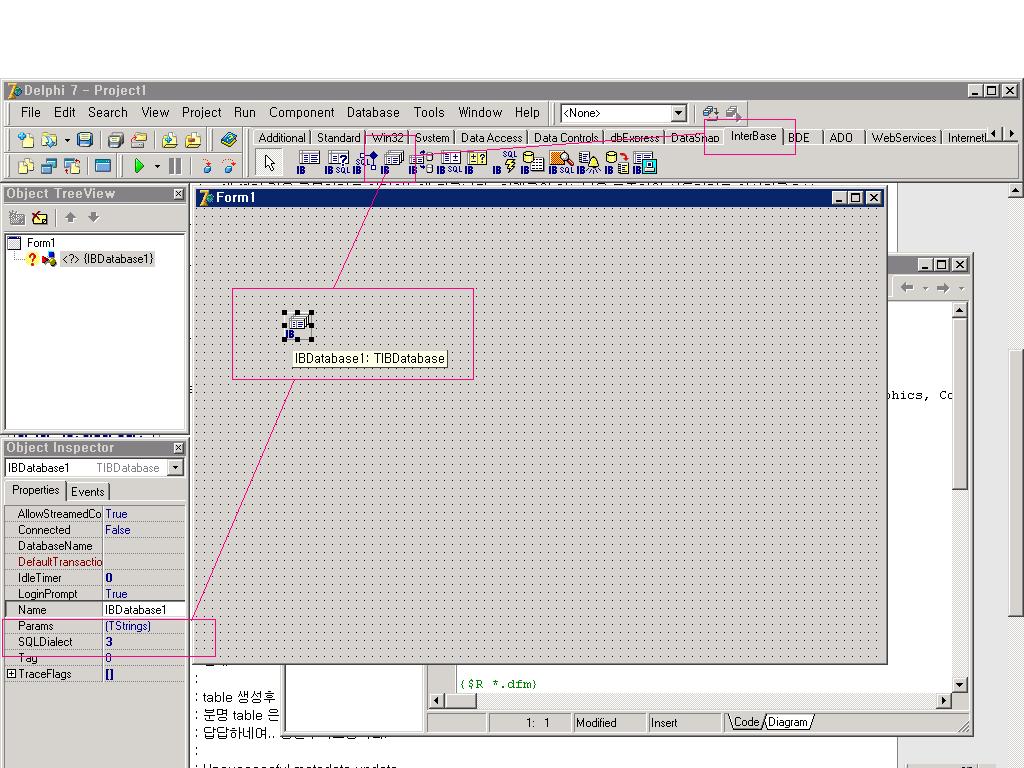Open the Tools menu
This screenshot has width=1024, height=768.
point(429,112)
